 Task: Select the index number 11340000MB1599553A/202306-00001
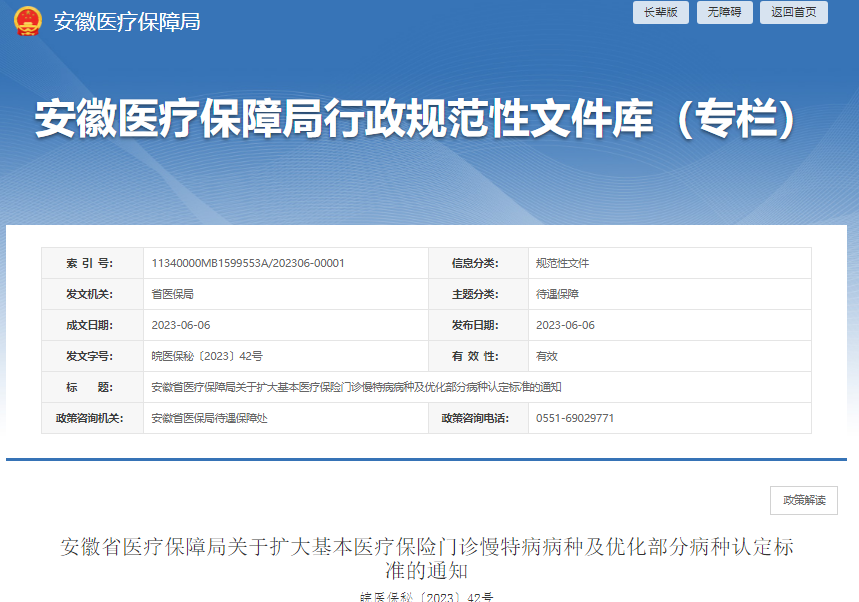248,263
